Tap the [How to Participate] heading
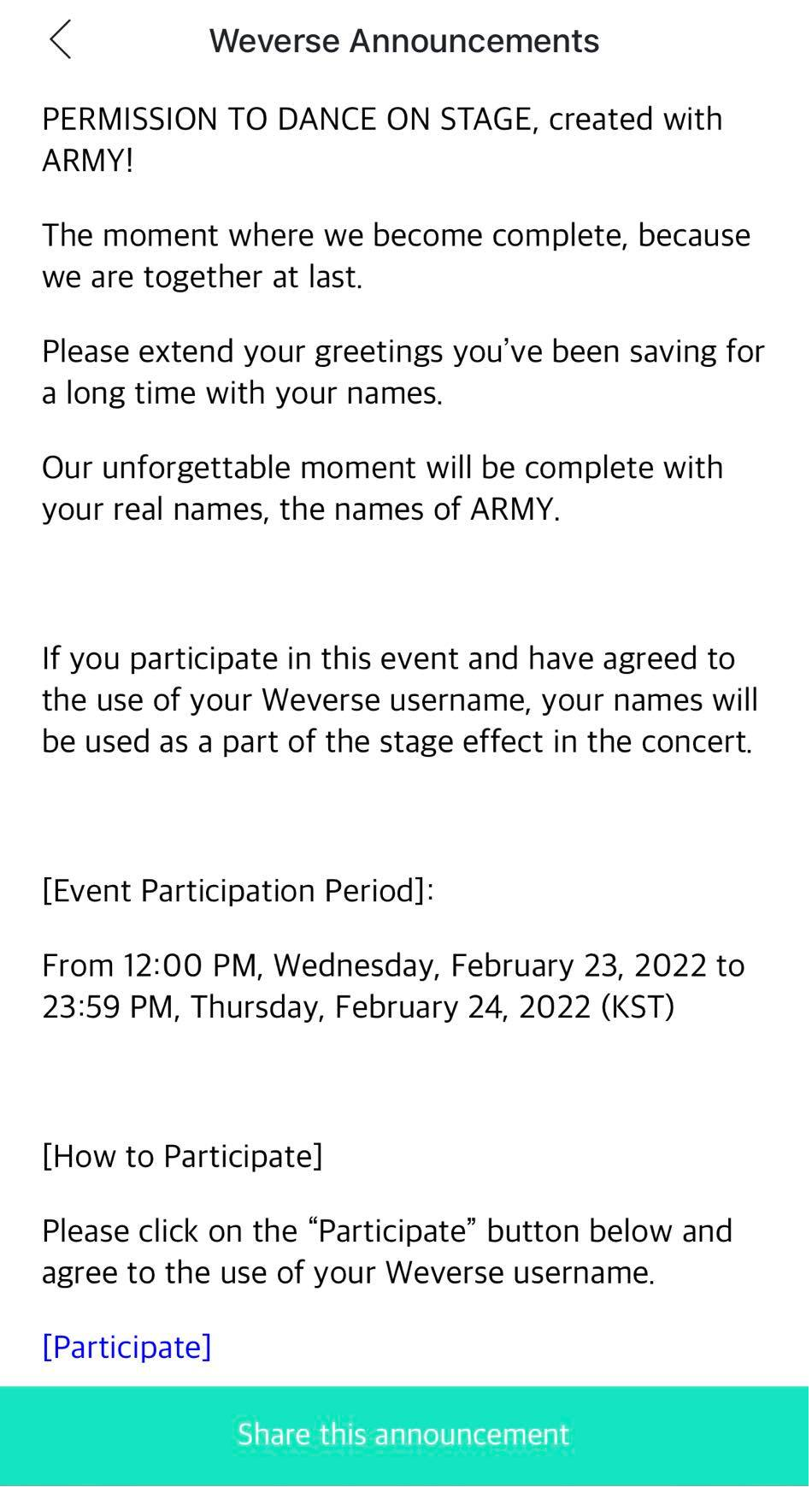This screenshot has height=1487, width=812. coord(182,1156)
